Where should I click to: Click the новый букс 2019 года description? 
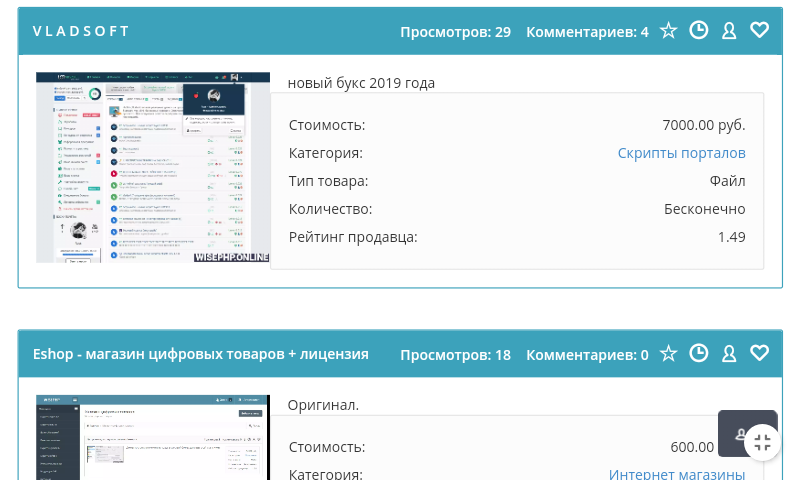pos(361,83)
